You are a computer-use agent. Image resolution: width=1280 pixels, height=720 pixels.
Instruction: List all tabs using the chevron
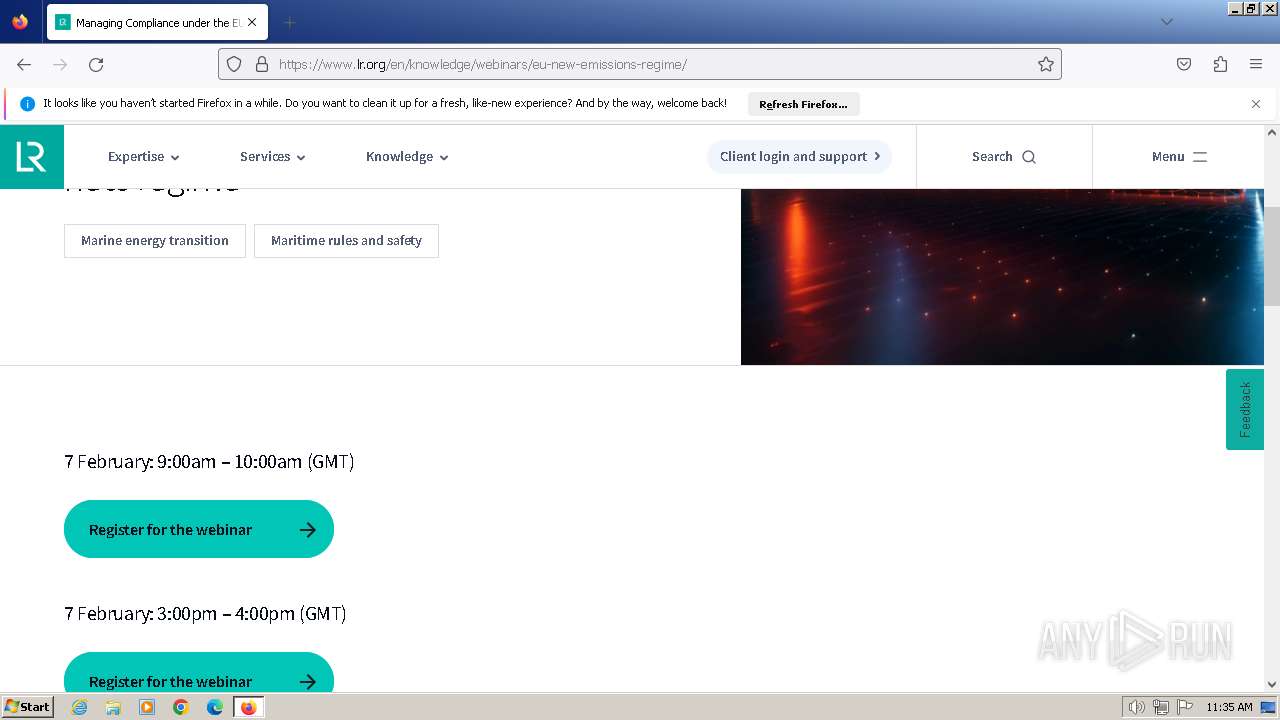click(x=1166, y=22)
